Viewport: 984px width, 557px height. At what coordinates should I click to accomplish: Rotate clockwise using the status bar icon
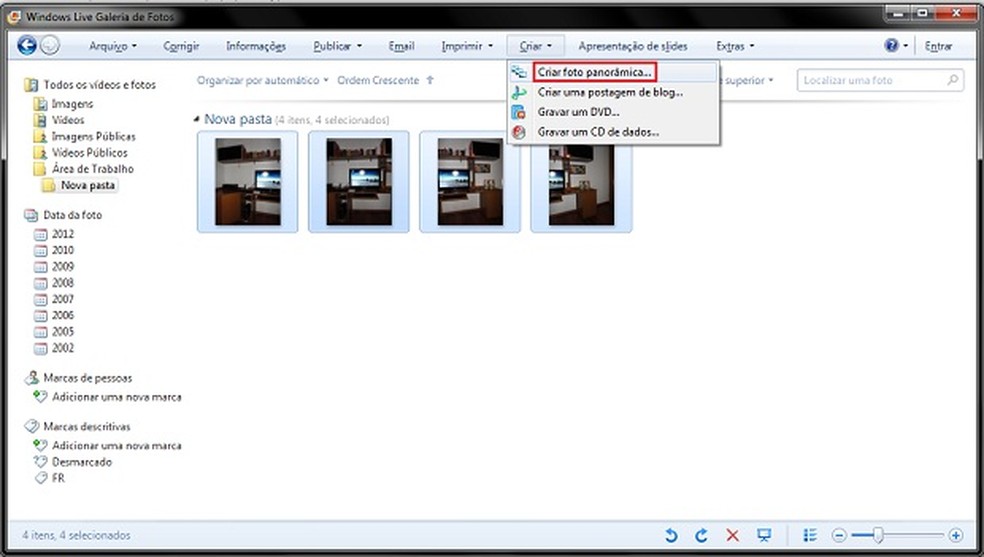[x=702, y=535]
